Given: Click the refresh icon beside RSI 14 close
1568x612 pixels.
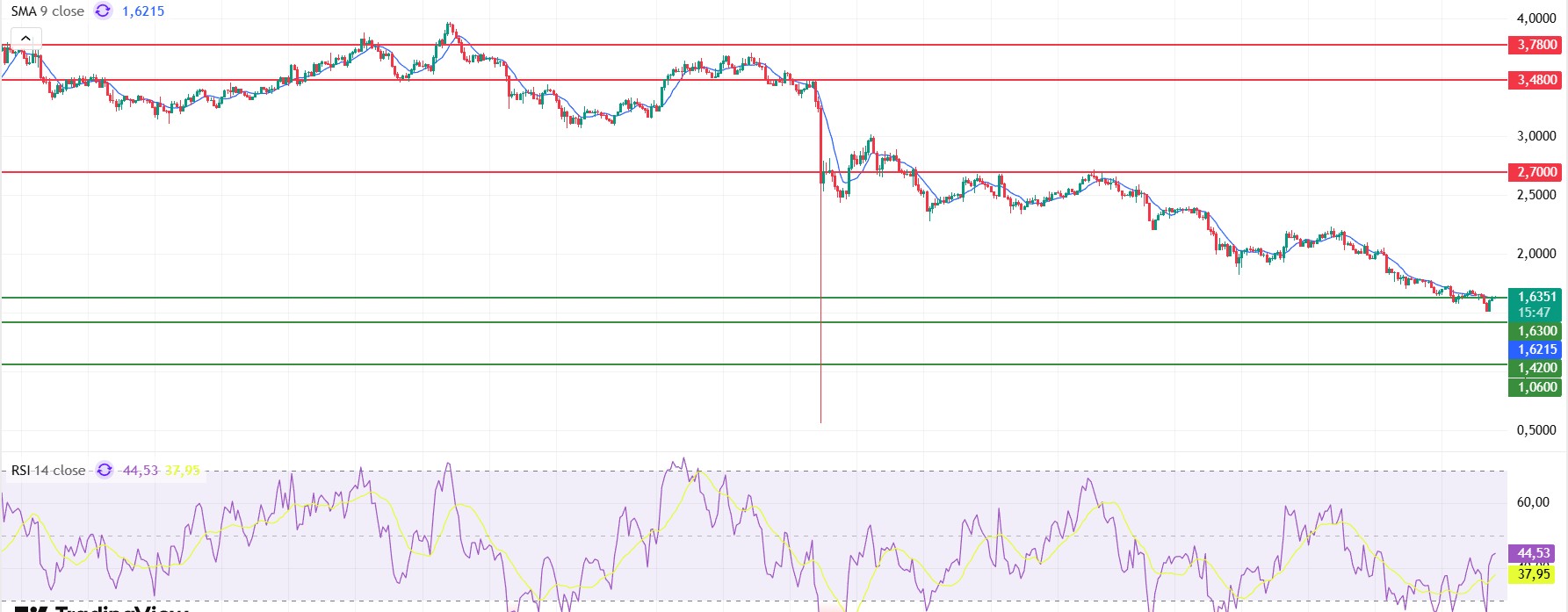Looking at the screenshot, I should (105, 471).
